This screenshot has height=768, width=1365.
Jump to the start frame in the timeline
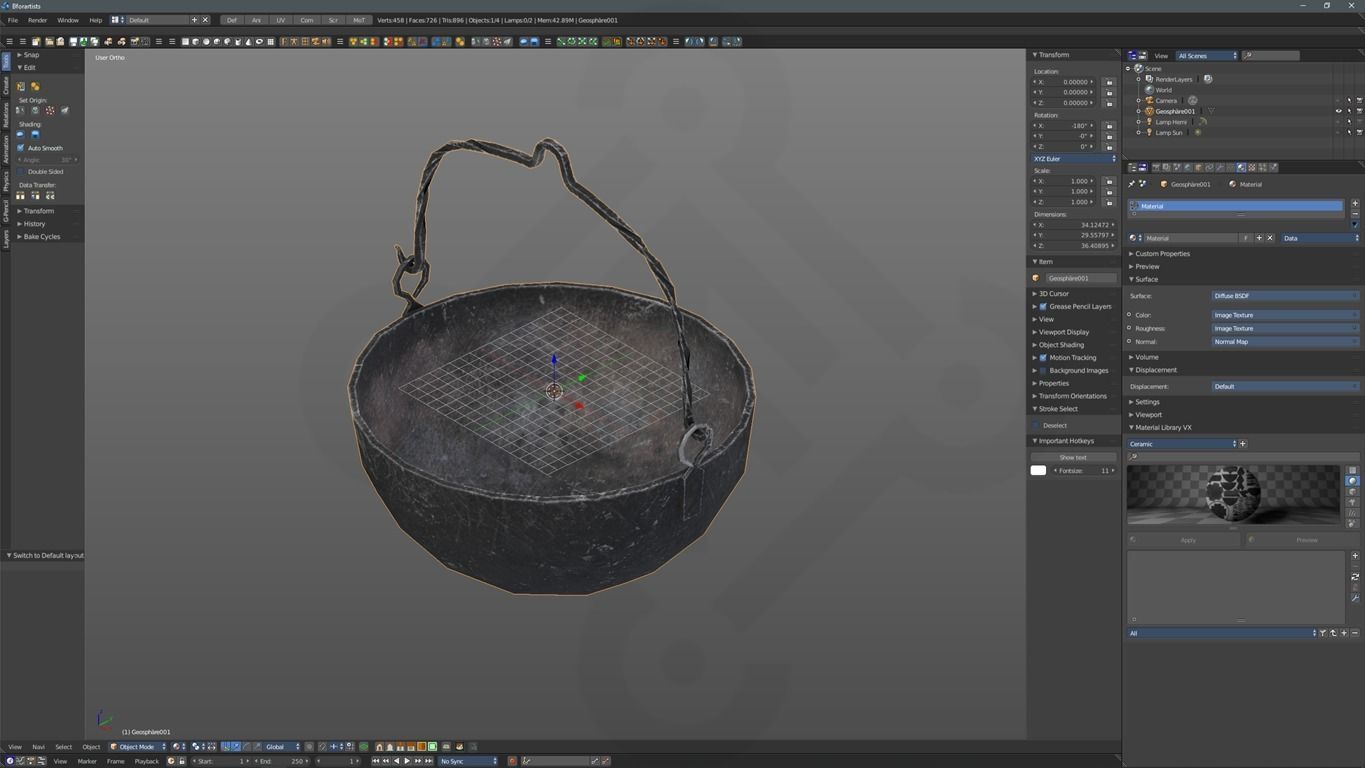click(375, 761)
